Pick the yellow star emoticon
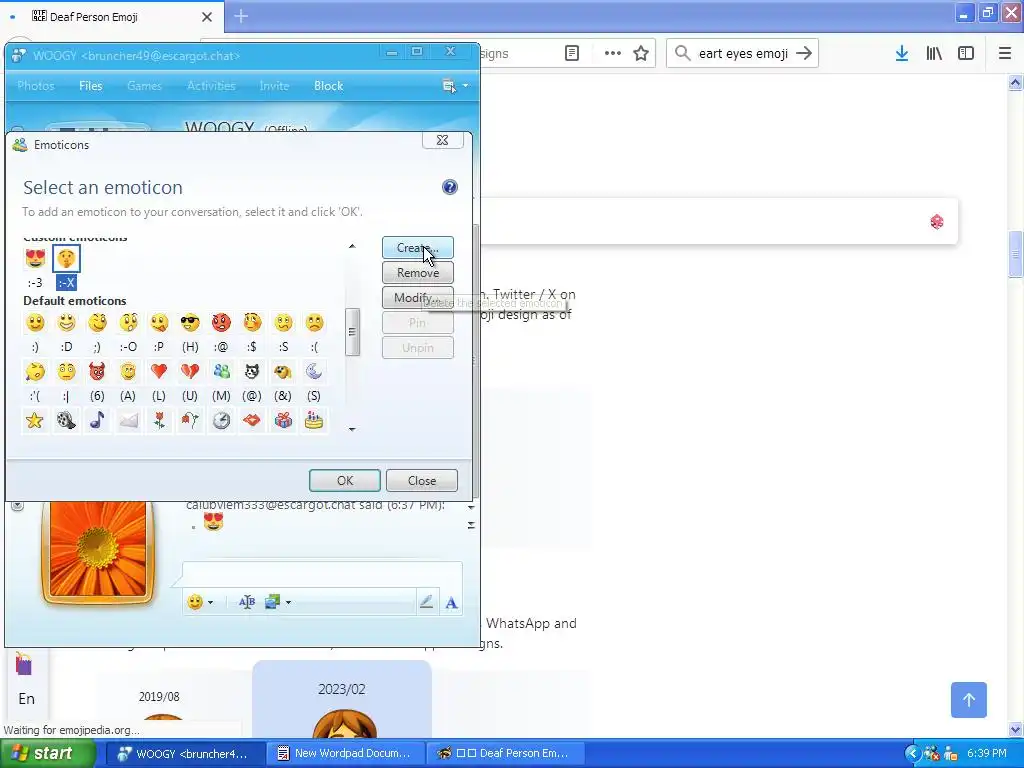Image resolution: width=1024 pixels, height=768 pixels. click(35, 421)
